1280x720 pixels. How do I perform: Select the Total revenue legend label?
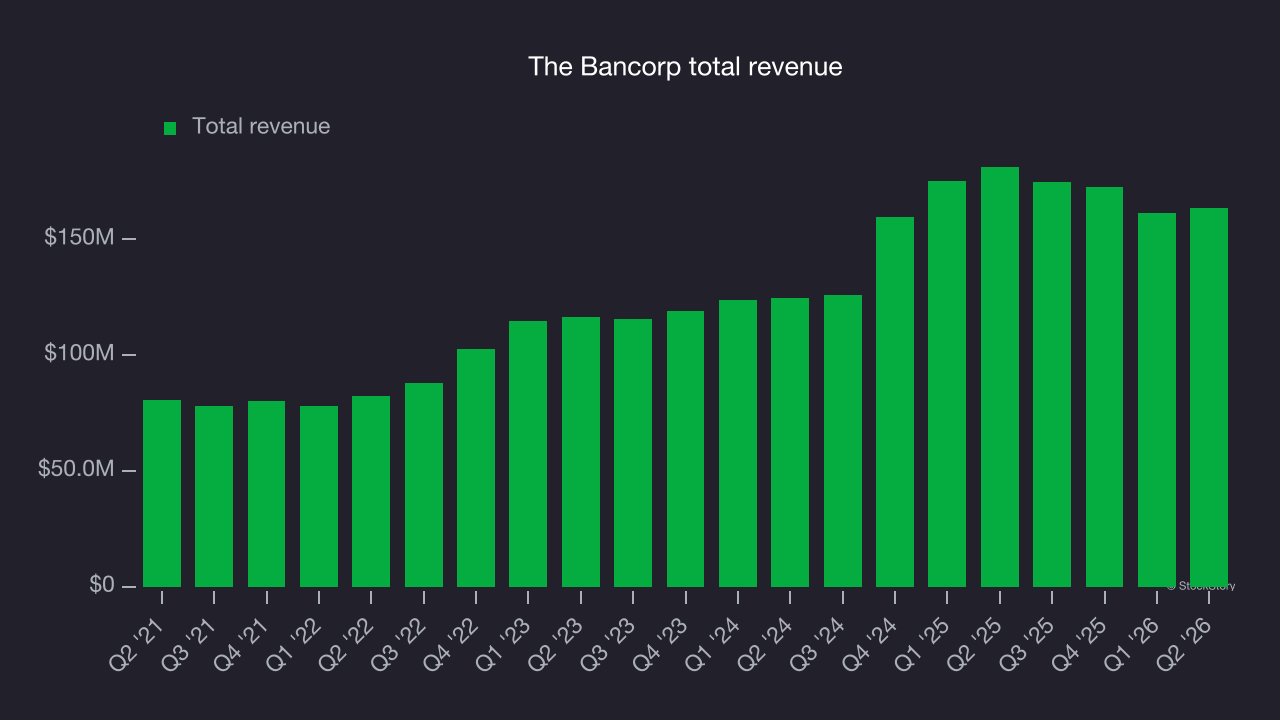[261, 127]
